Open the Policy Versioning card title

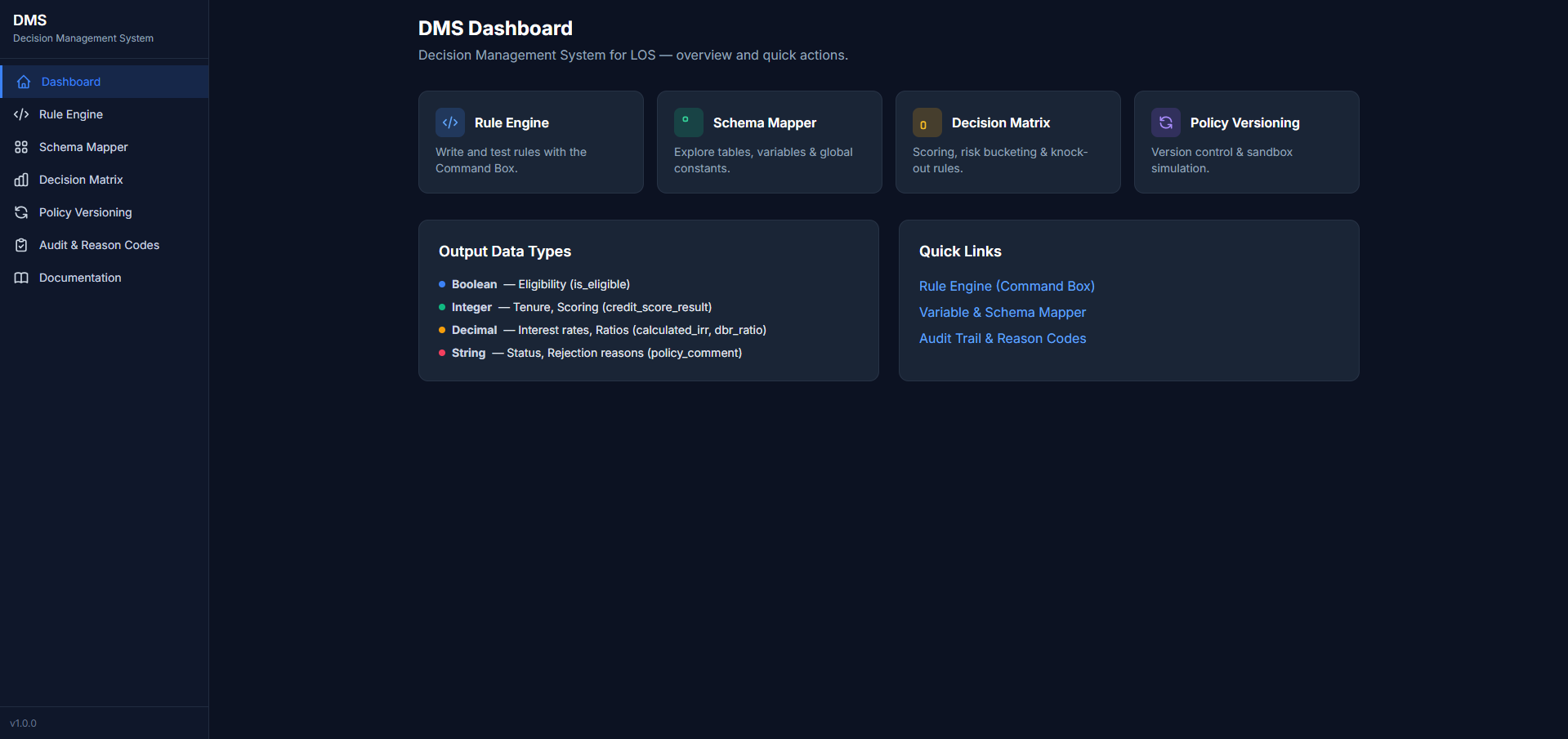point(1244,122)
